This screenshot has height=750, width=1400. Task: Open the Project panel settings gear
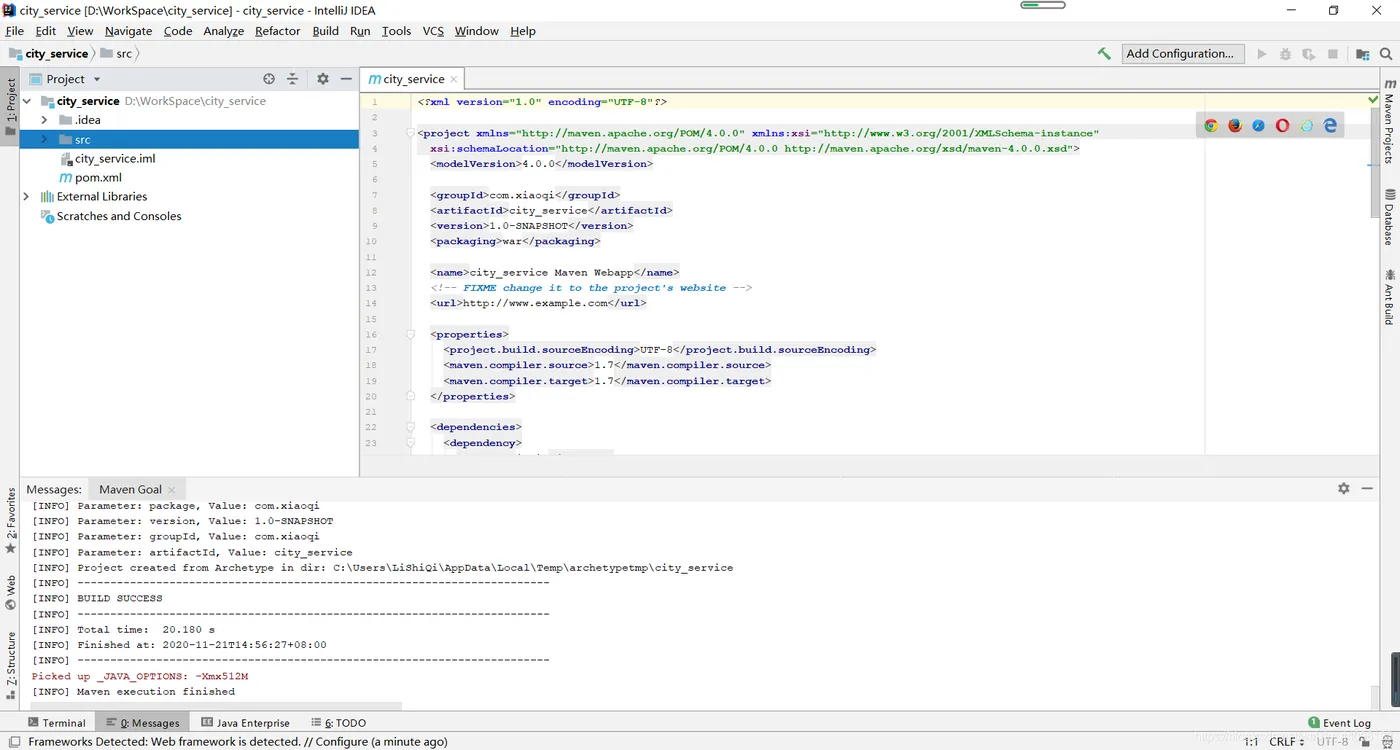click(x=323, y=79)
